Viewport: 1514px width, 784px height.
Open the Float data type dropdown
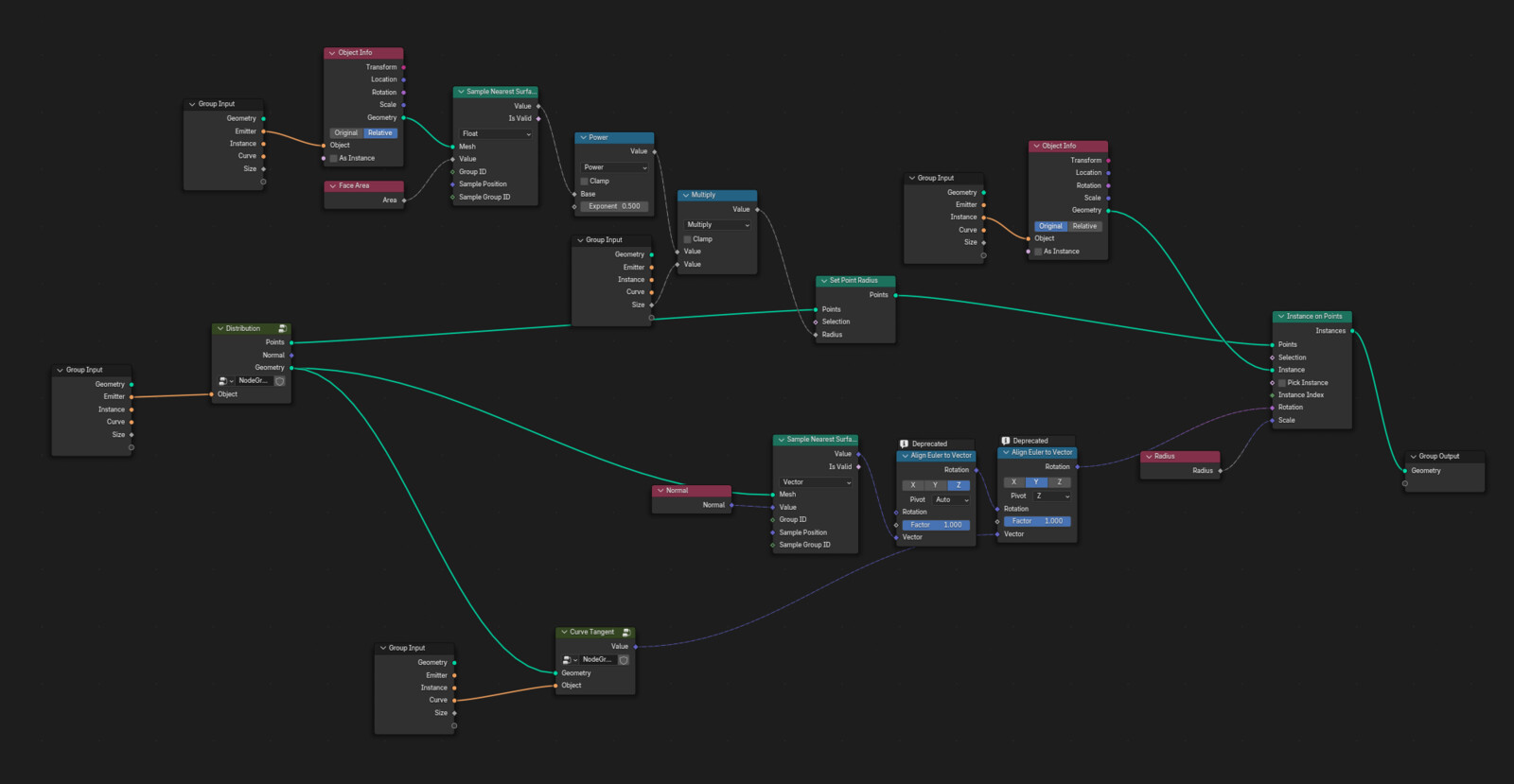pos(497,134)
